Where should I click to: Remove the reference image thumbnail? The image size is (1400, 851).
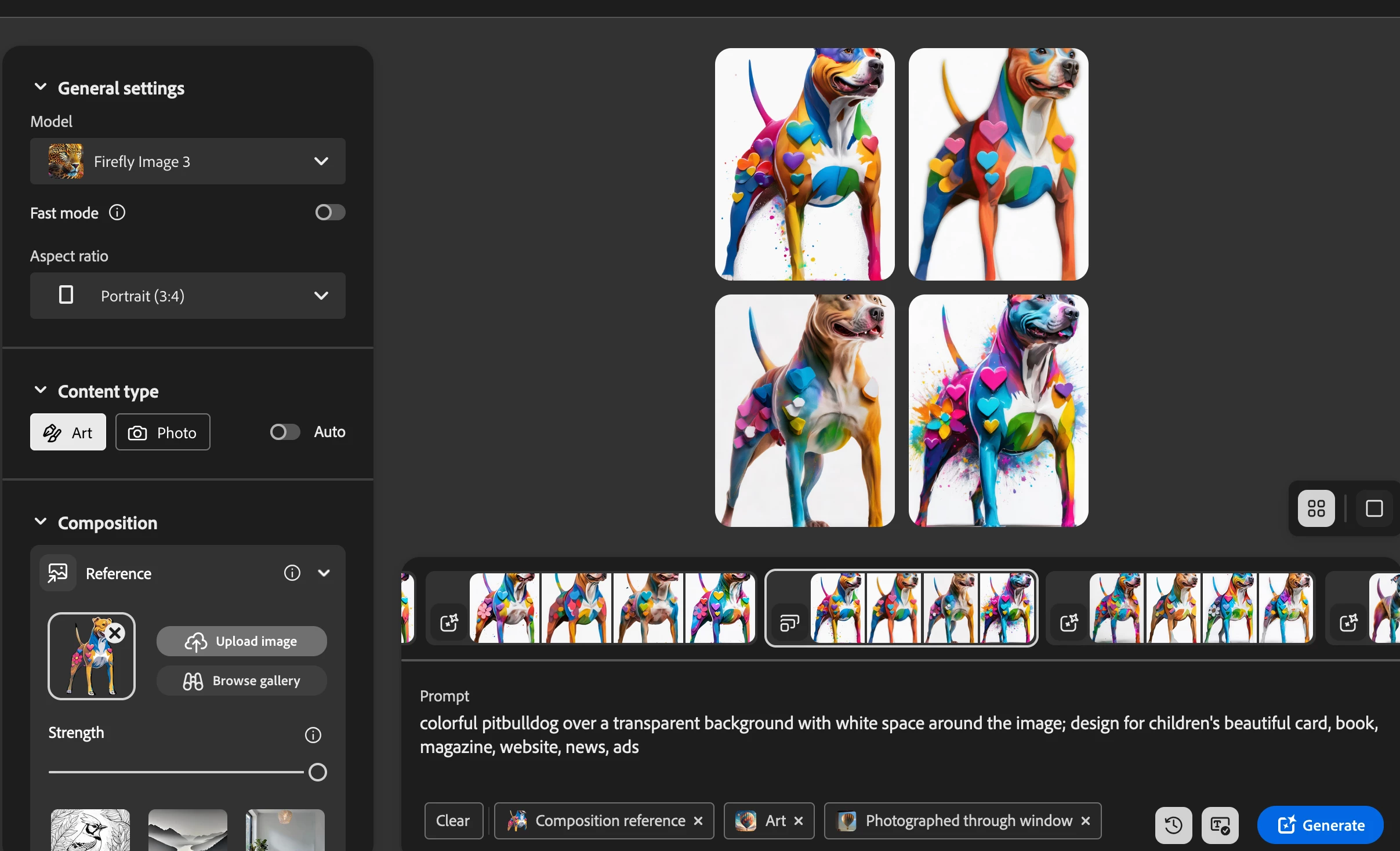click(x=115, y=633)
